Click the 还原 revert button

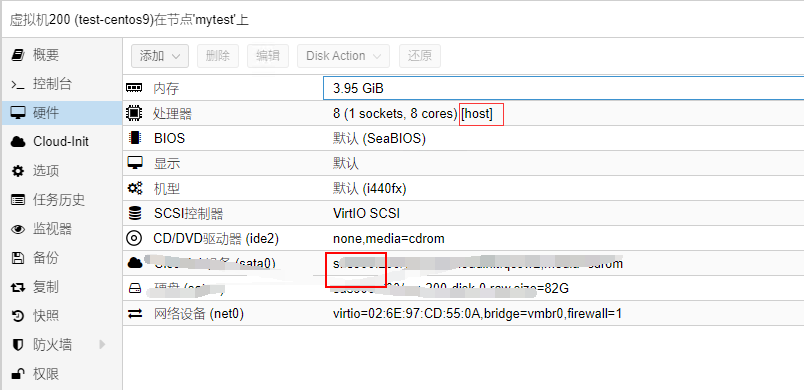tap(420, 56)
